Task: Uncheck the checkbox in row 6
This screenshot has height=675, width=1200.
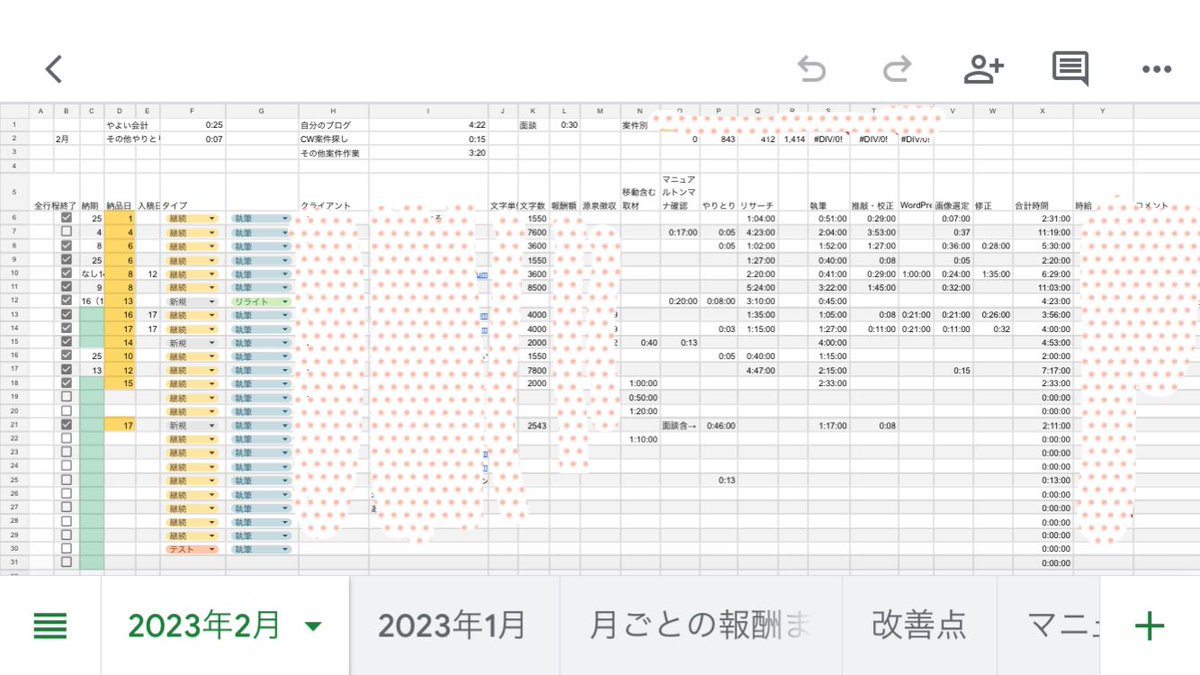Action: click(x=66, y=217)
